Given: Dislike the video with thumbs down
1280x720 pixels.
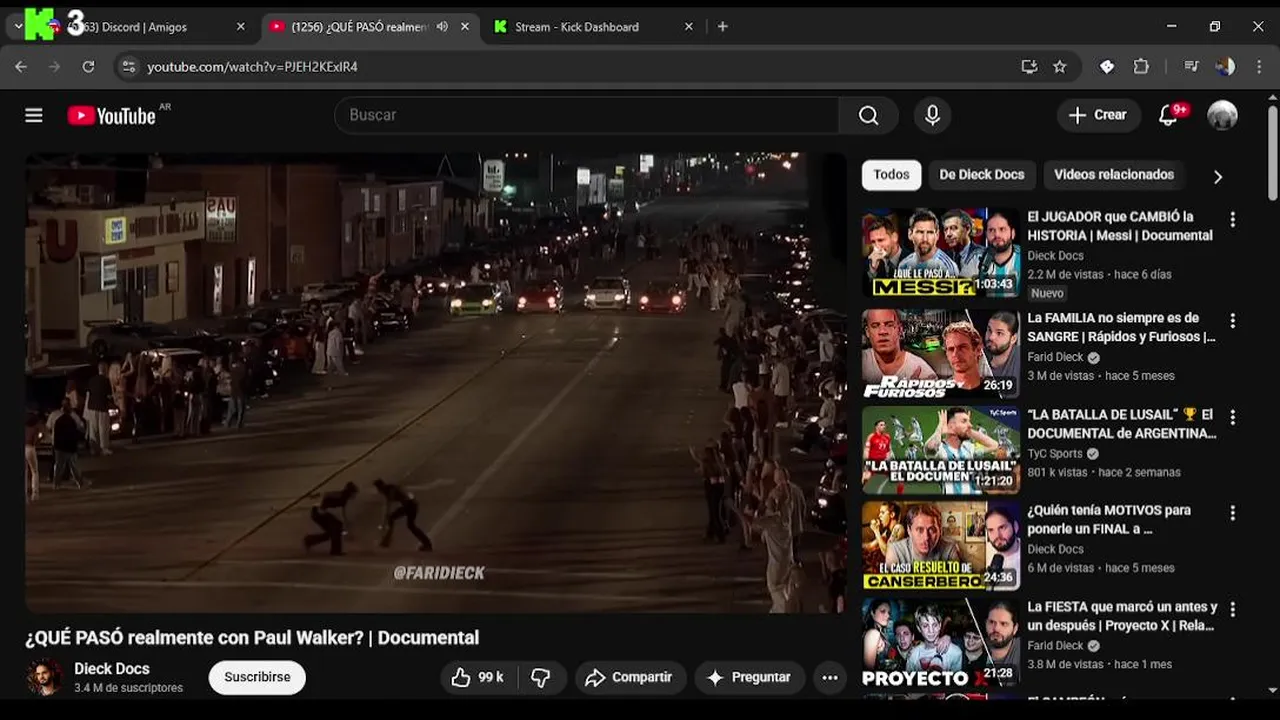Looking at the screenshot, I should tap(540, 677).
